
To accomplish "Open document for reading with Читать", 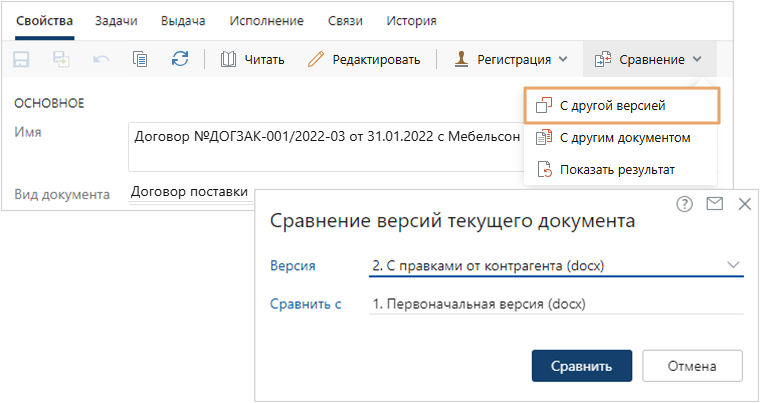I will pyautogui.click(x=252, y=59).
